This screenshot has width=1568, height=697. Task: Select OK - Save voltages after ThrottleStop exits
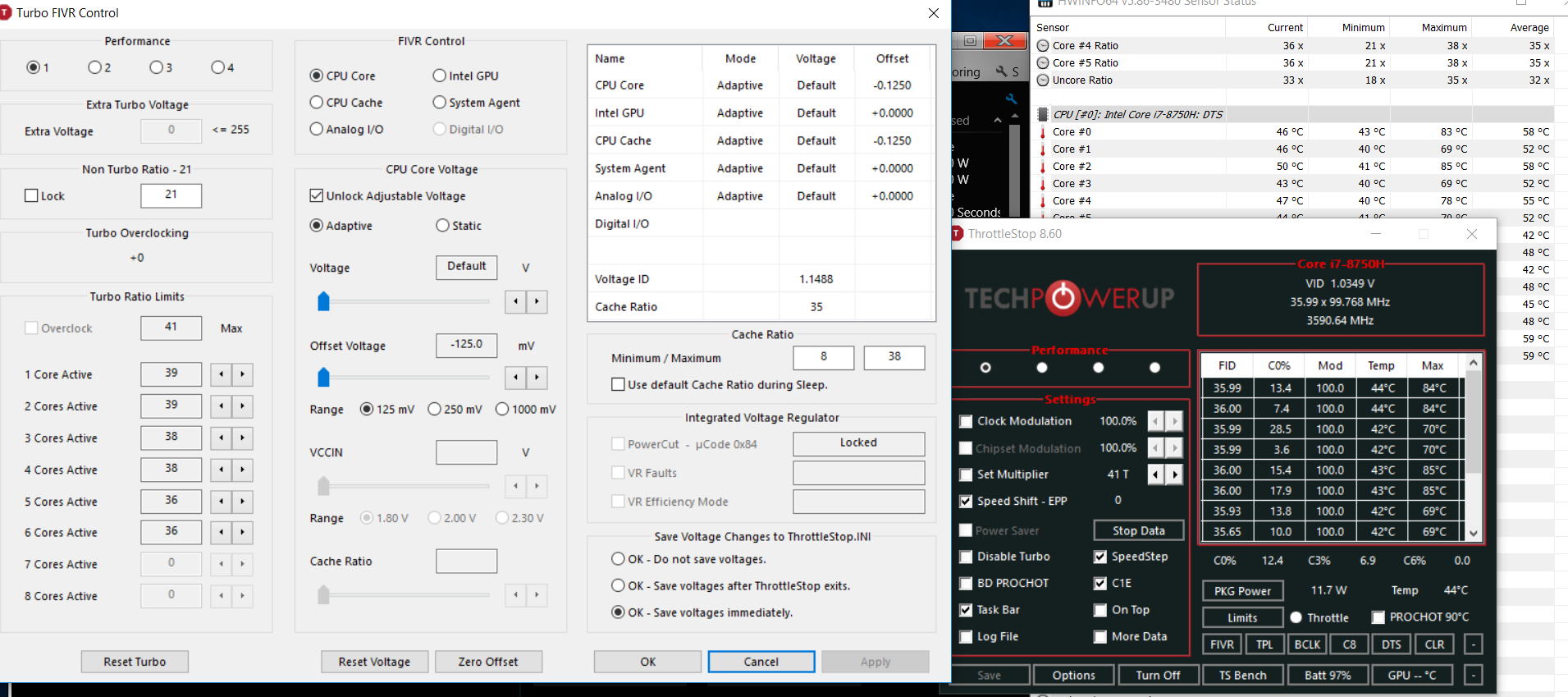click(x=619, y=585)
